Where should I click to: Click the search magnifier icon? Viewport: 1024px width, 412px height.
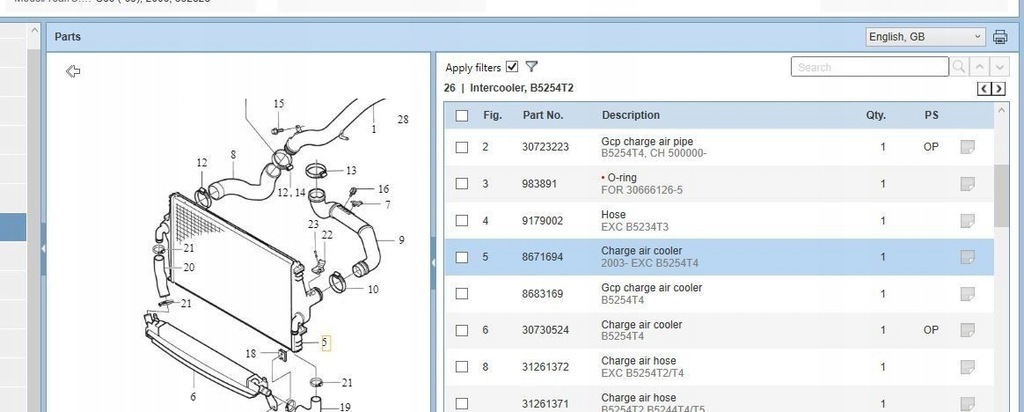(x=959, y=67)
